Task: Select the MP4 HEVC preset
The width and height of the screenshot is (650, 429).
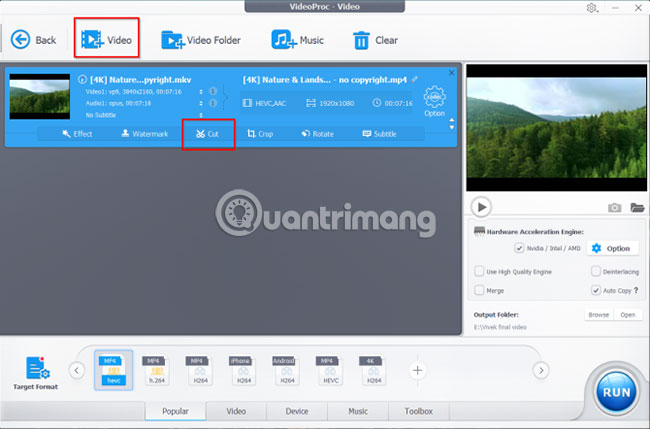Action: click(330, 370)
